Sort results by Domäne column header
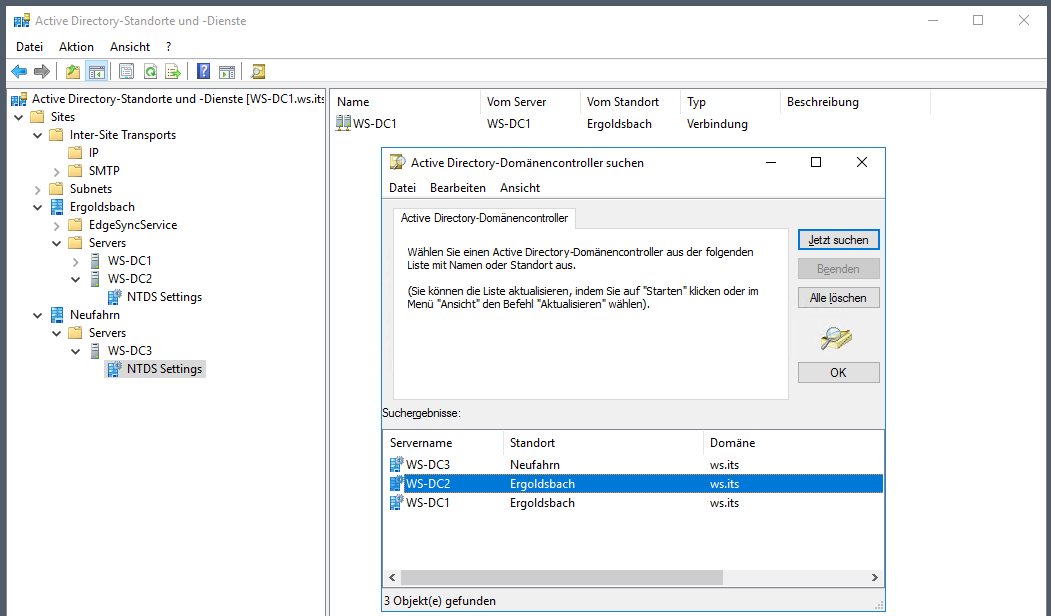Viewport: 1051px width, 616px height. [x=793, y=442]
